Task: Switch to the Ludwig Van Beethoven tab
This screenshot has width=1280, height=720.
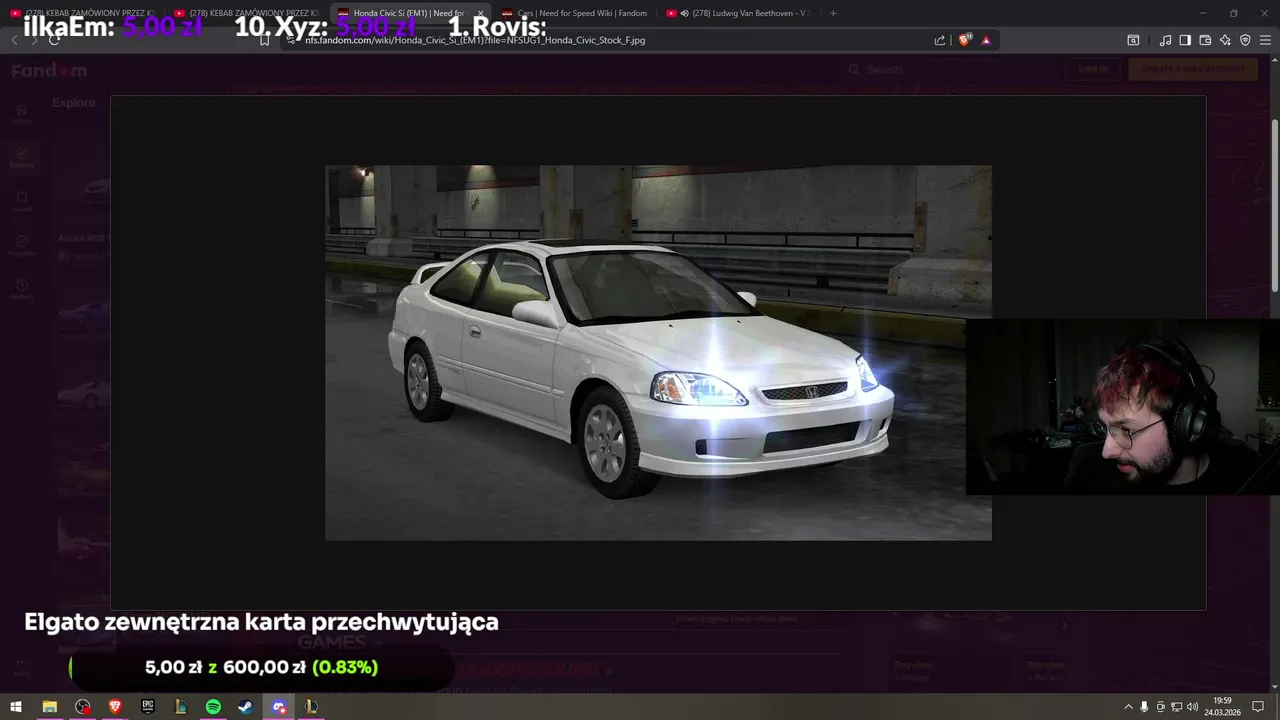Action: (738, 13)
